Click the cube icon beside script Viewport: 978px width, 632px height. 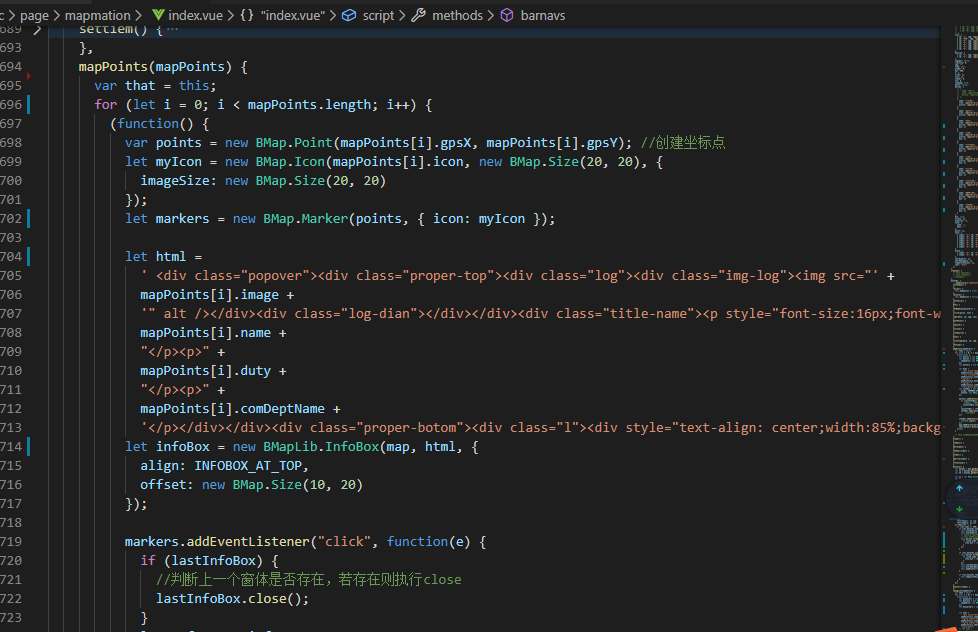pos(349,15)
